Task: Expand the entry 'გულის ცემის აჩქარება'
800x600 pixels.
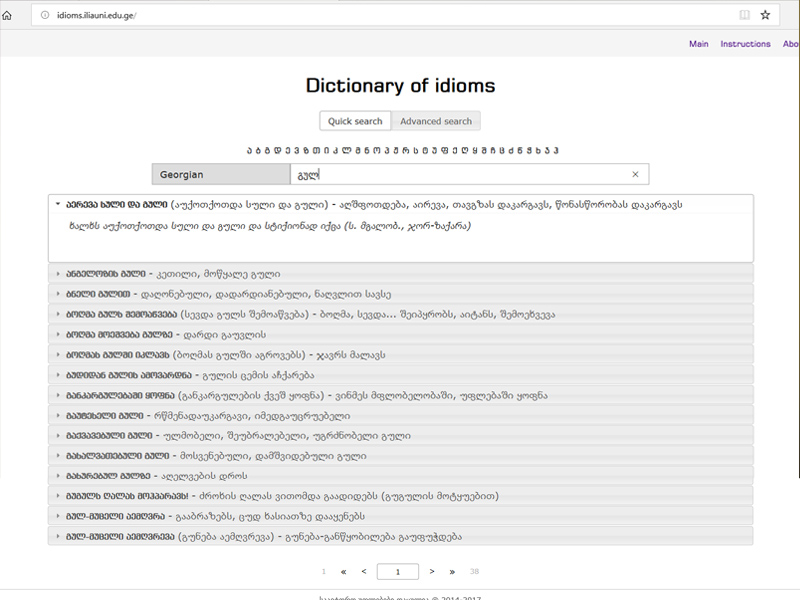Action: coord(401,375)
